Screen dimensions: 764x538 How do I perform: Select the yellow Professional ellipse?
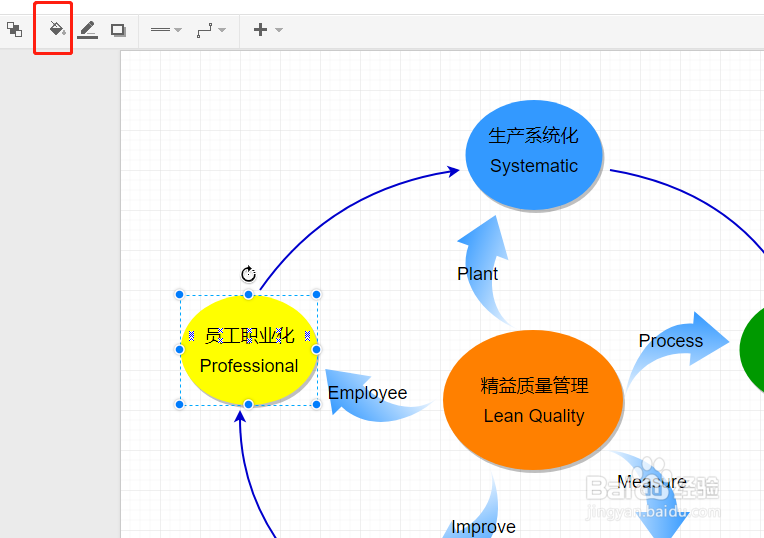coord(248,350)
